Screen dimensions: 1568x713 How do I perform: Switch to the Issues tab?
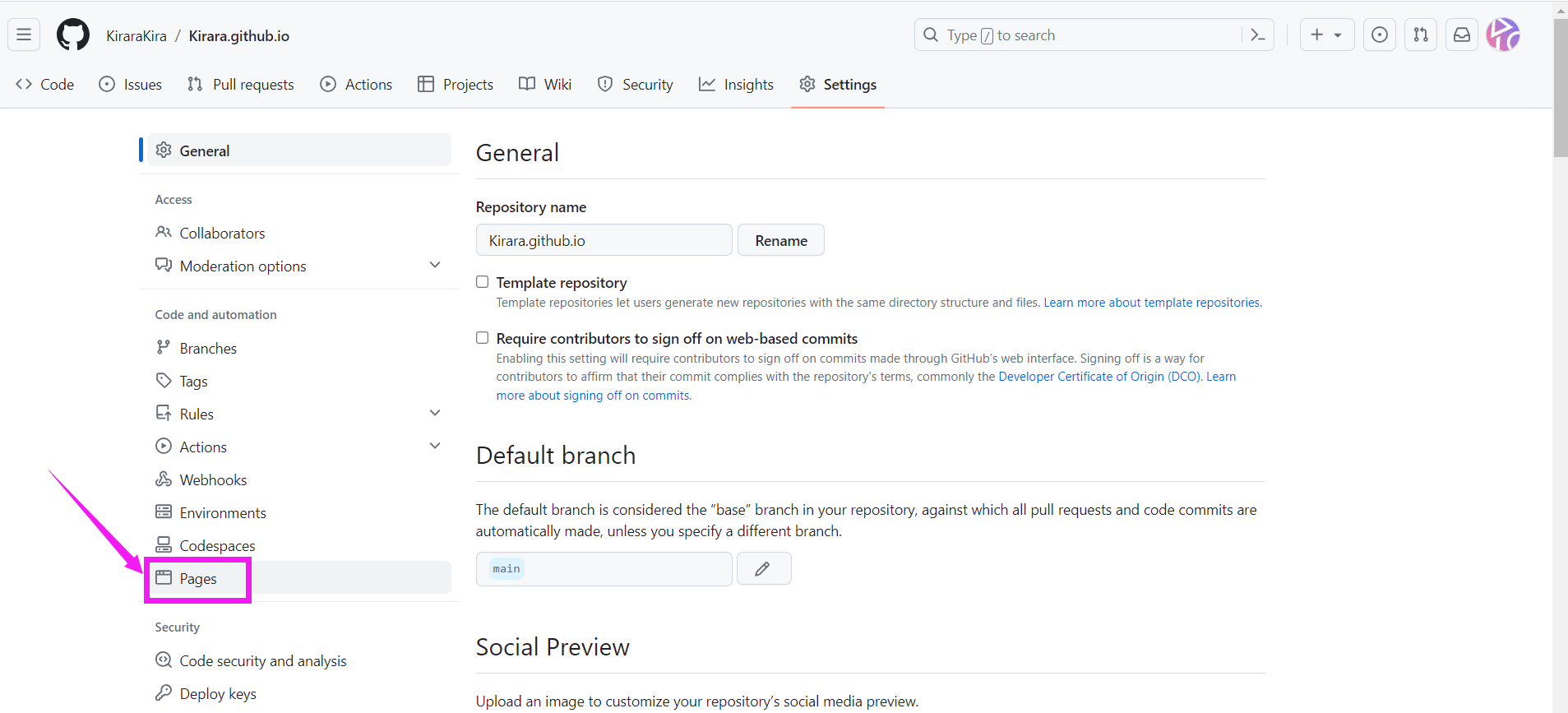pyautogui.click(x=130, y=84)
